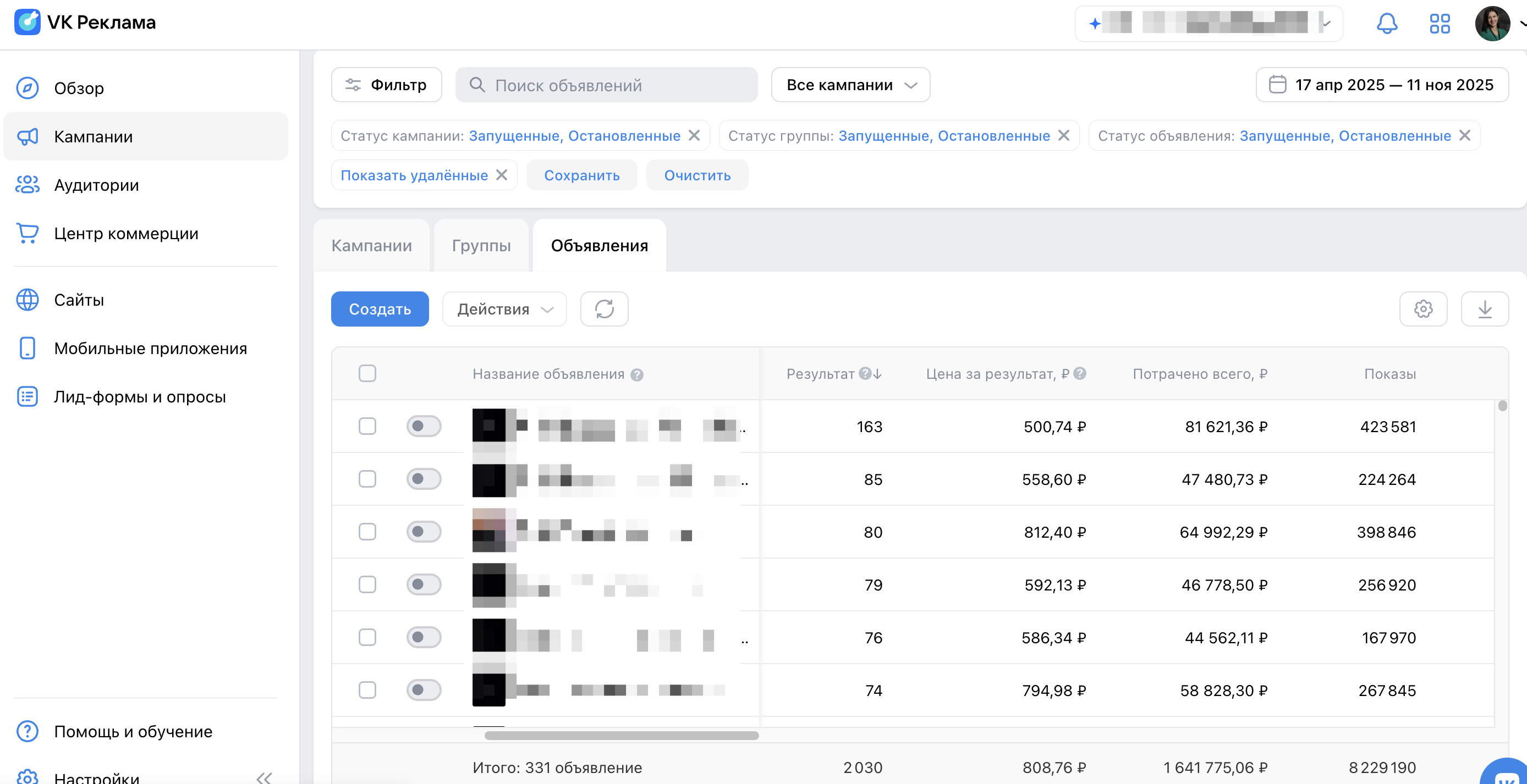Tick checkbox for the row with 85 results
This screenshot has width=1527, height=784.
coord(367,479)
